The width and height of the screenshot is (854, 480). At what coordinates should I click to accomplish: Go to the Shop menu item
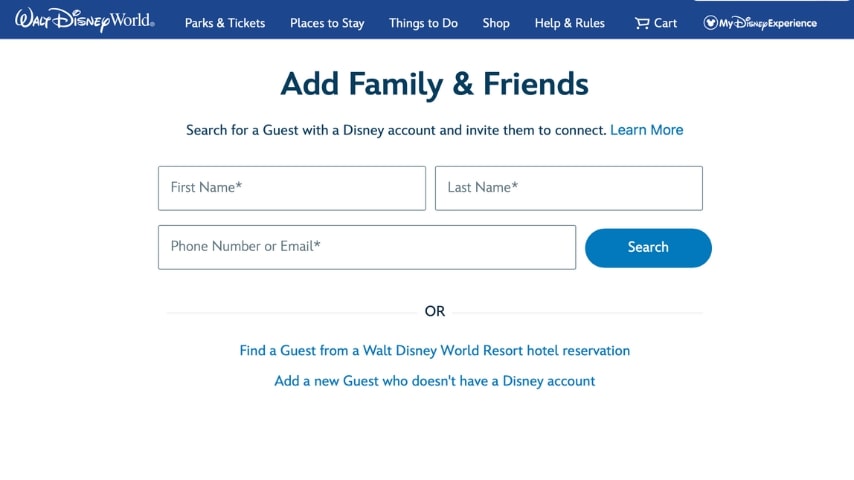coord(496,23)
